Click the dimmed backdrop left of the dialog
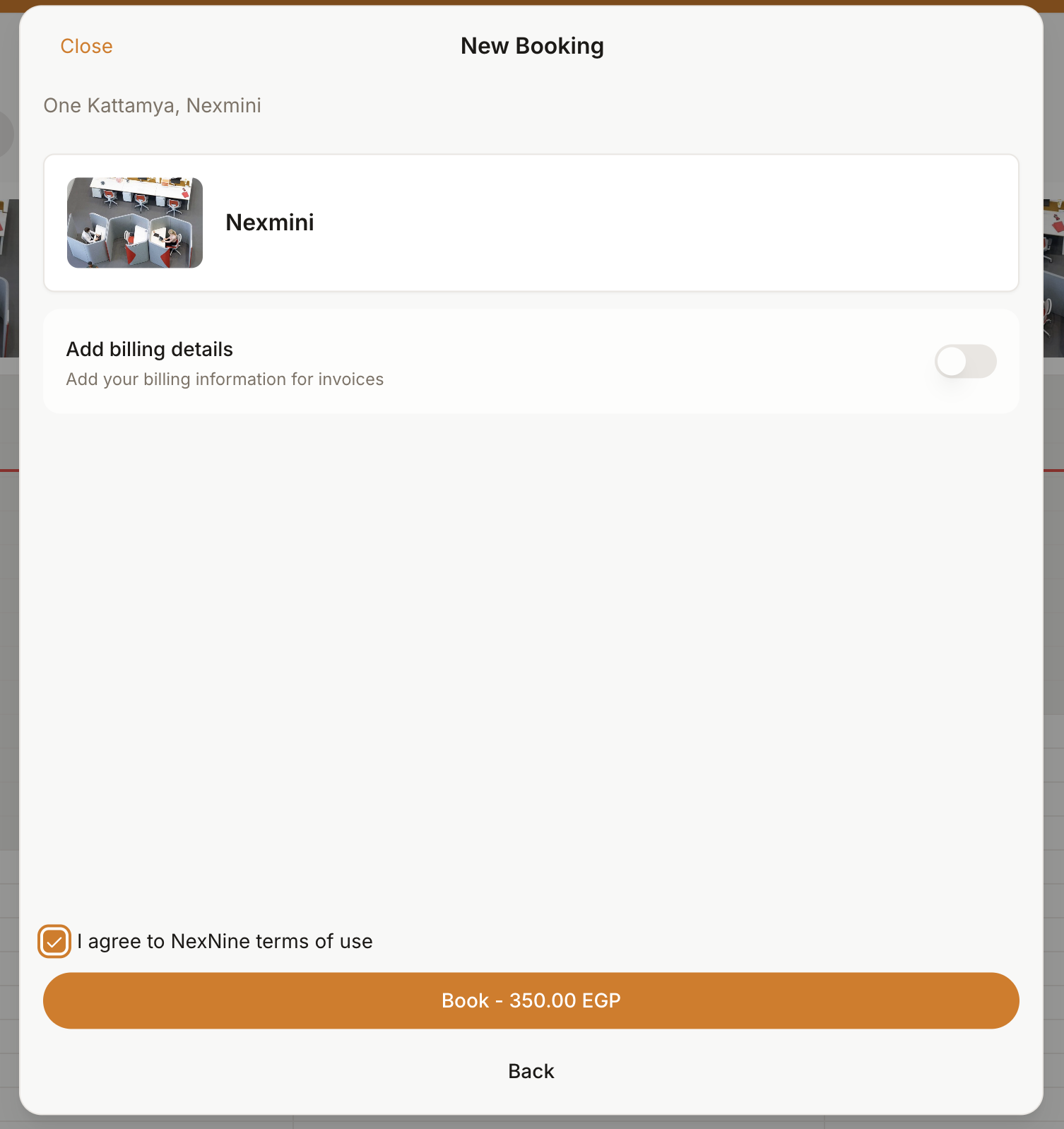This screenshot has height=1129, width=1064. [8, 636]
